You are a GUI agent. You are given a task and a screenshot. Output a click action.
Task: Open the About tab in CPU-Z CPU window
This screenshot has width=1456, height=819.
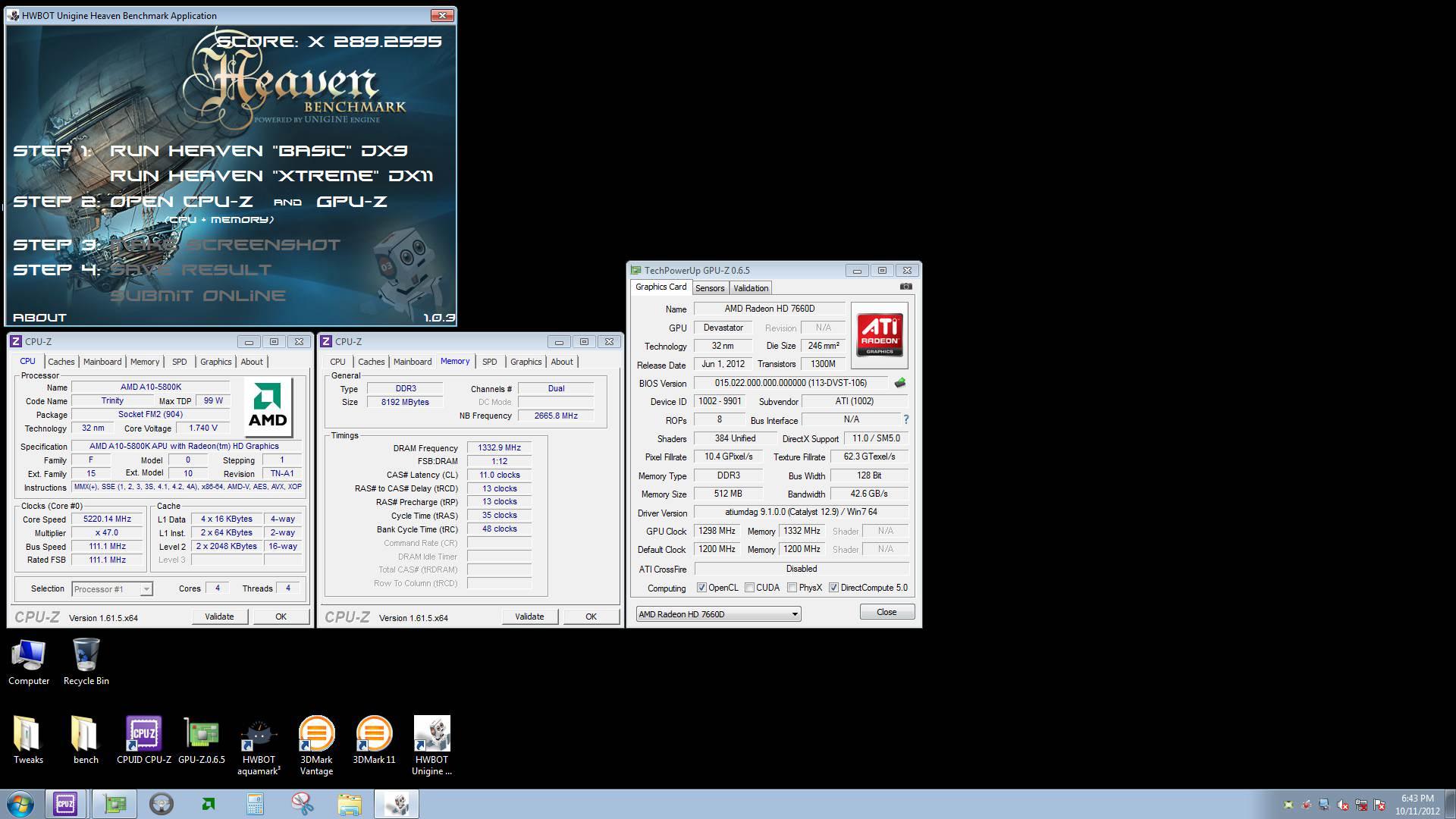pos(252,362)
